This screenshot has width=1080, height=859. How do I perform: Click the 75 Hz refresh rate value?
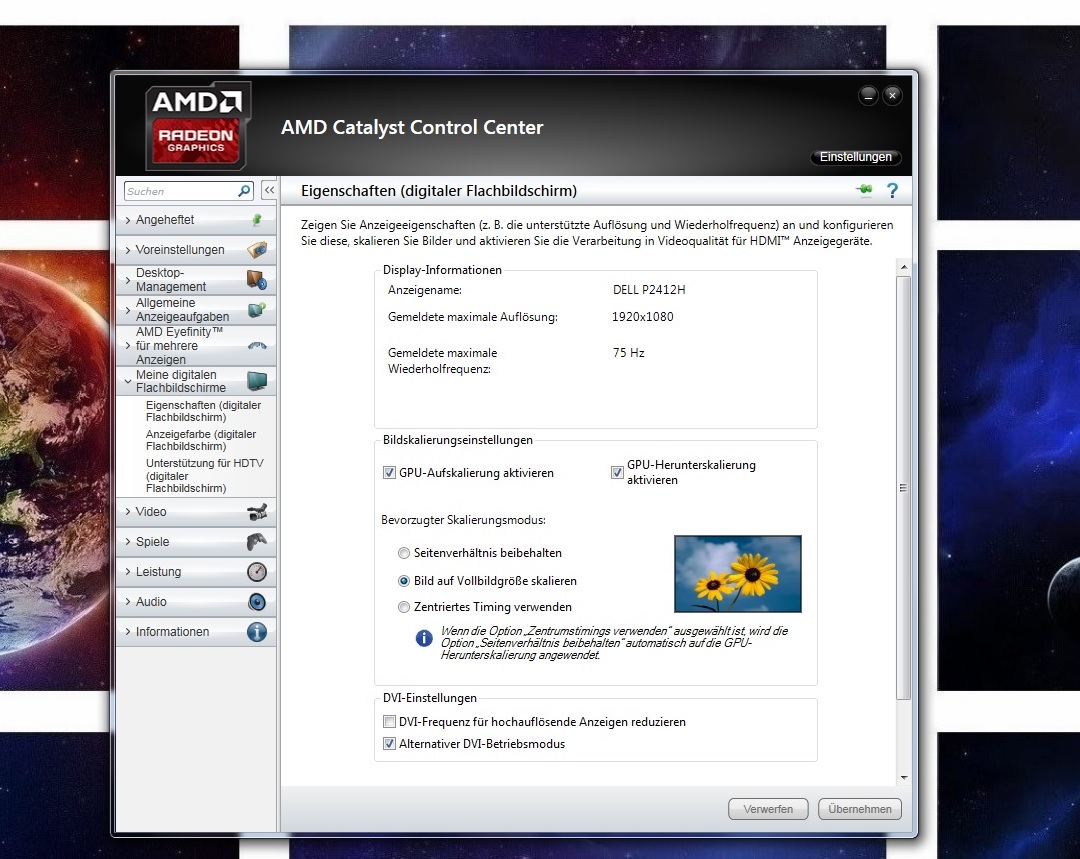(628, 353)
